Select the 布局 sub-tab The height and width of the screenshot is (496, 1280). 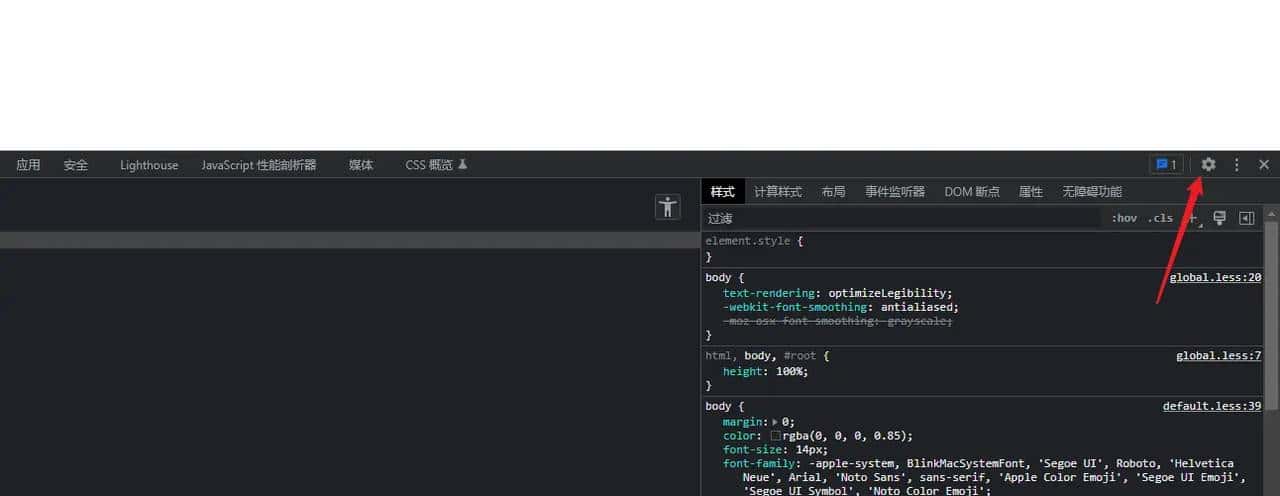pyautogui.click(x=833, y=191)
